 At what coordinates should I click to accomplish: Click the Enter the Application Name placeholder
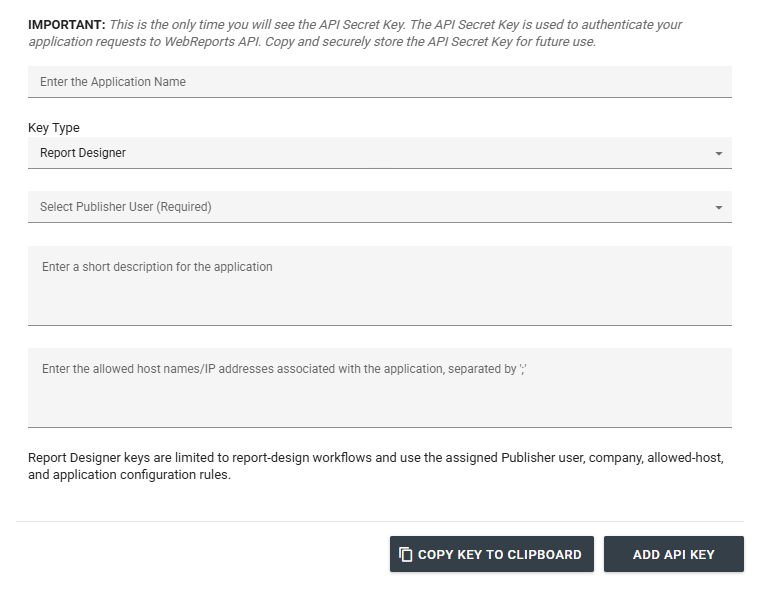pos(113,82)
